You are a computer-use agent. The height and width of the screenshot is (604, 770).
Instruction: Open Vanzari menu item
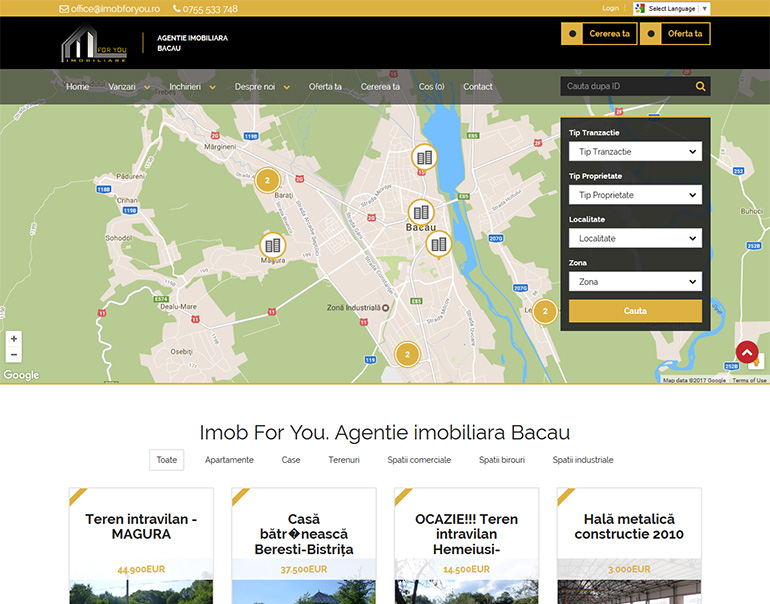(x=122, y=87)
